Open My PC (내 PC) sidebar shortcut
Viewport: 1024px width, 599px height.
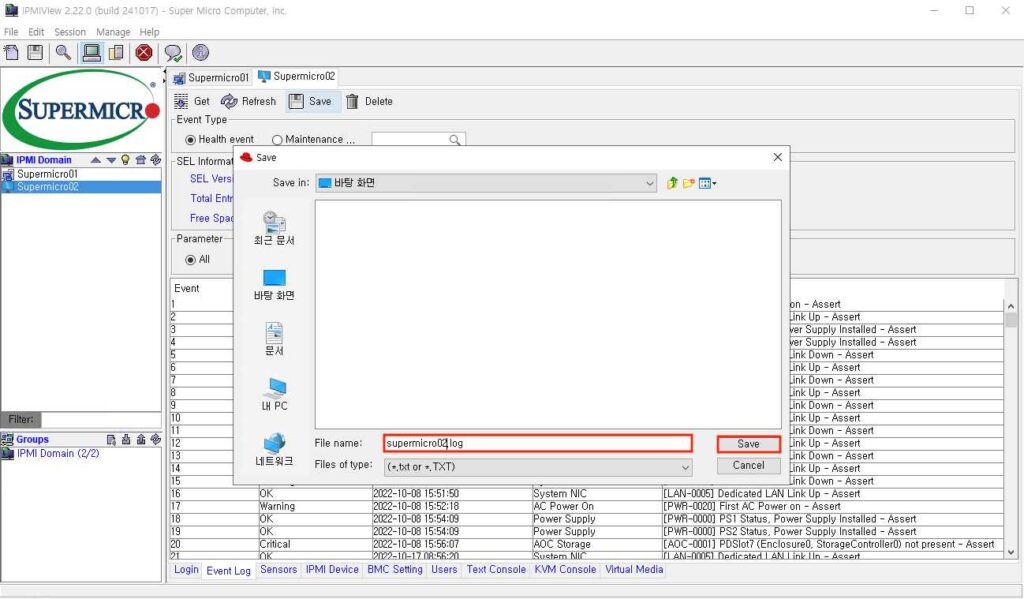(x=274, y=395)
